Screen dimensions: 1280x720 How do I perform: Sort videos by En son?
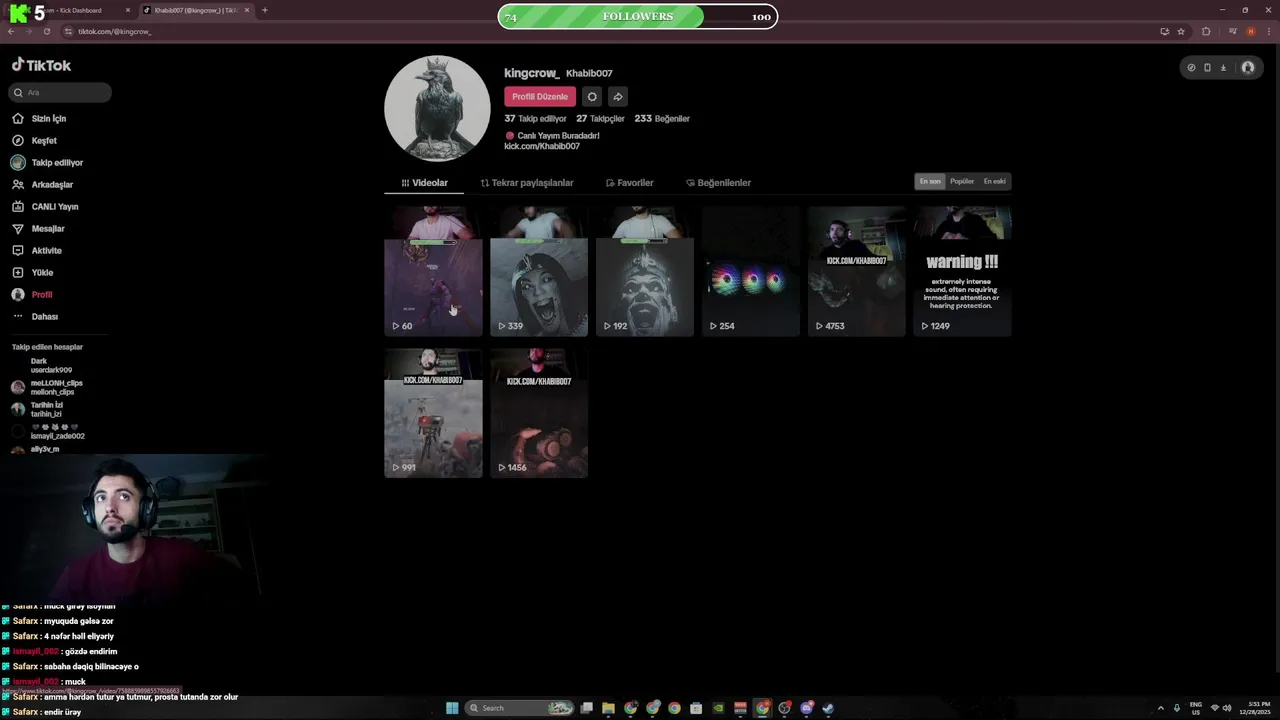pyautogui.click(x=930, y=181)
